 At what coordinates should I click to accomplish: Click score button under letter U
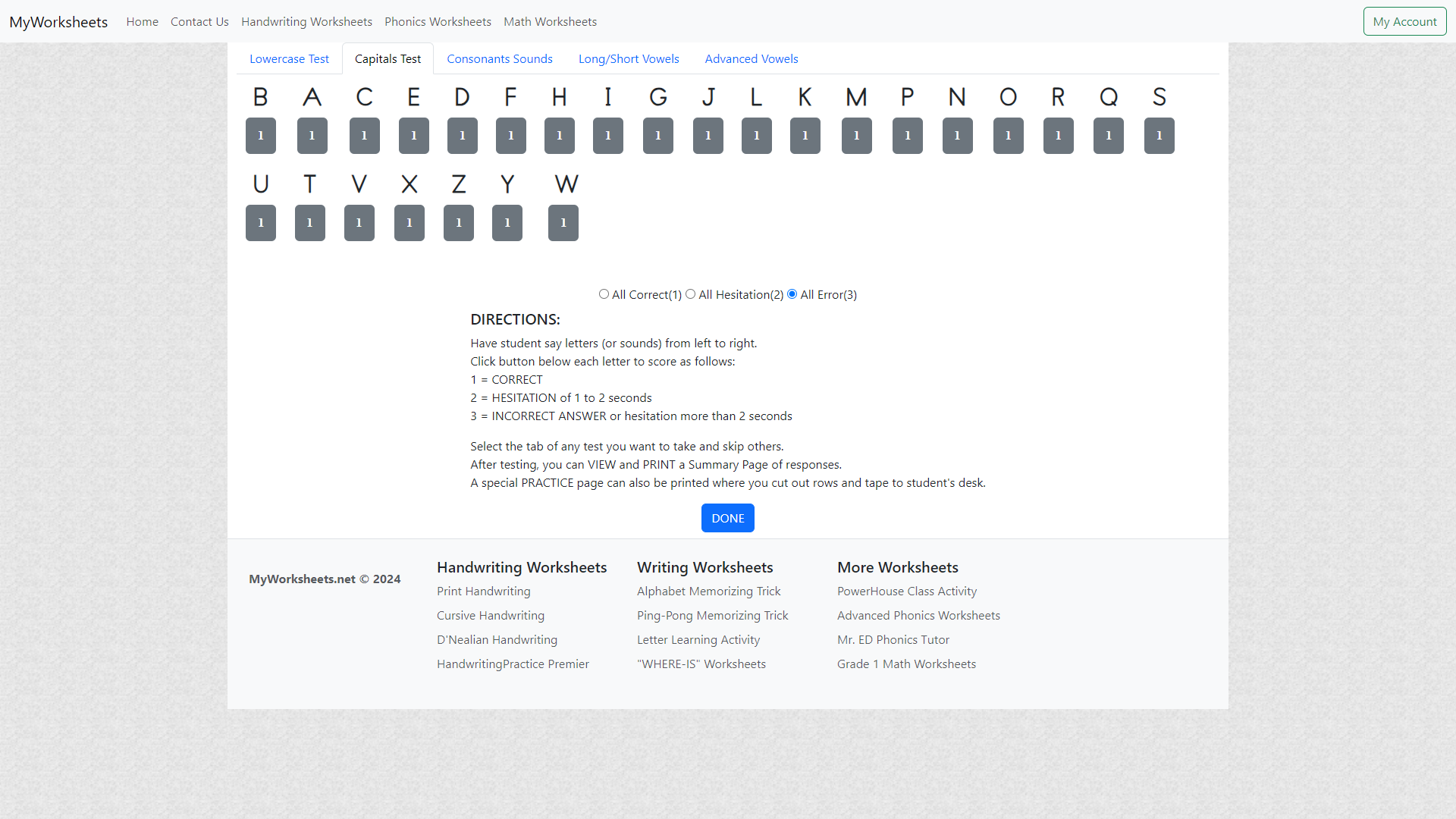[x=261, y=223]
